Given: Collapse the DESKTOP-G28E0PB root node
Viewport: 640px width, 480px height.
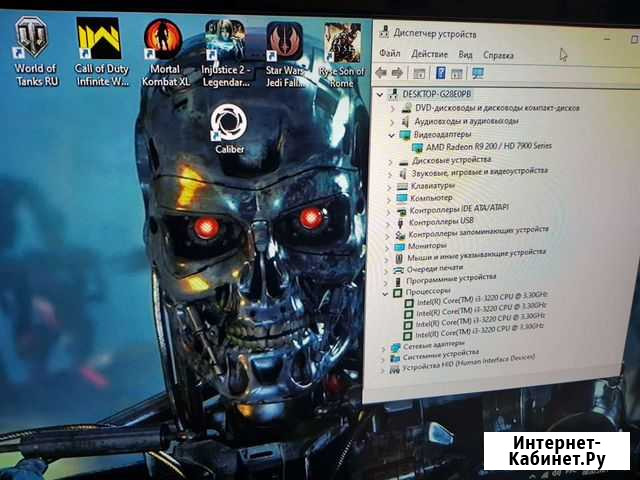Looking at the screenshot, I should [x=380, y=95].
